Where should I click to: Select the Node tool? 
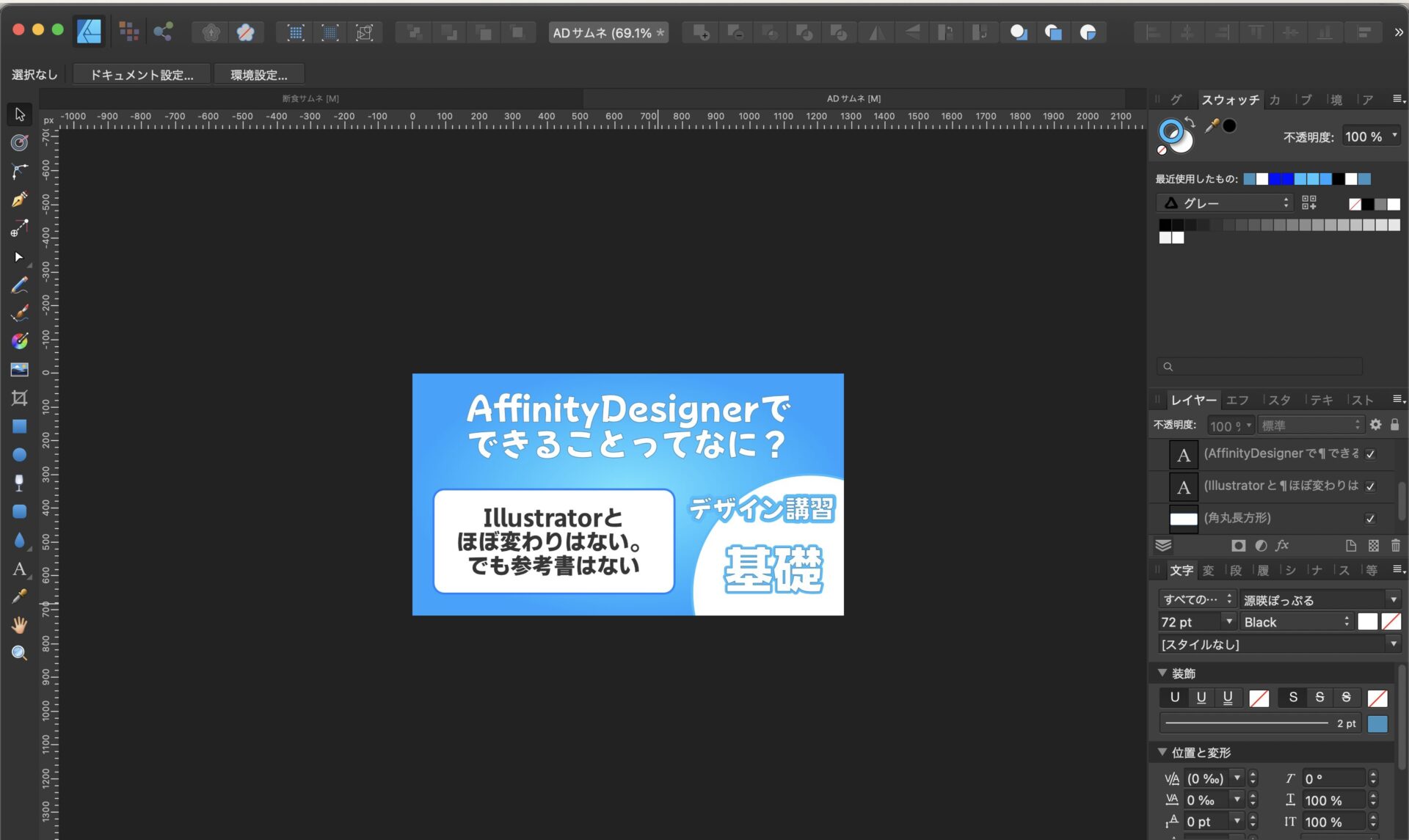(x=20, y=257)
